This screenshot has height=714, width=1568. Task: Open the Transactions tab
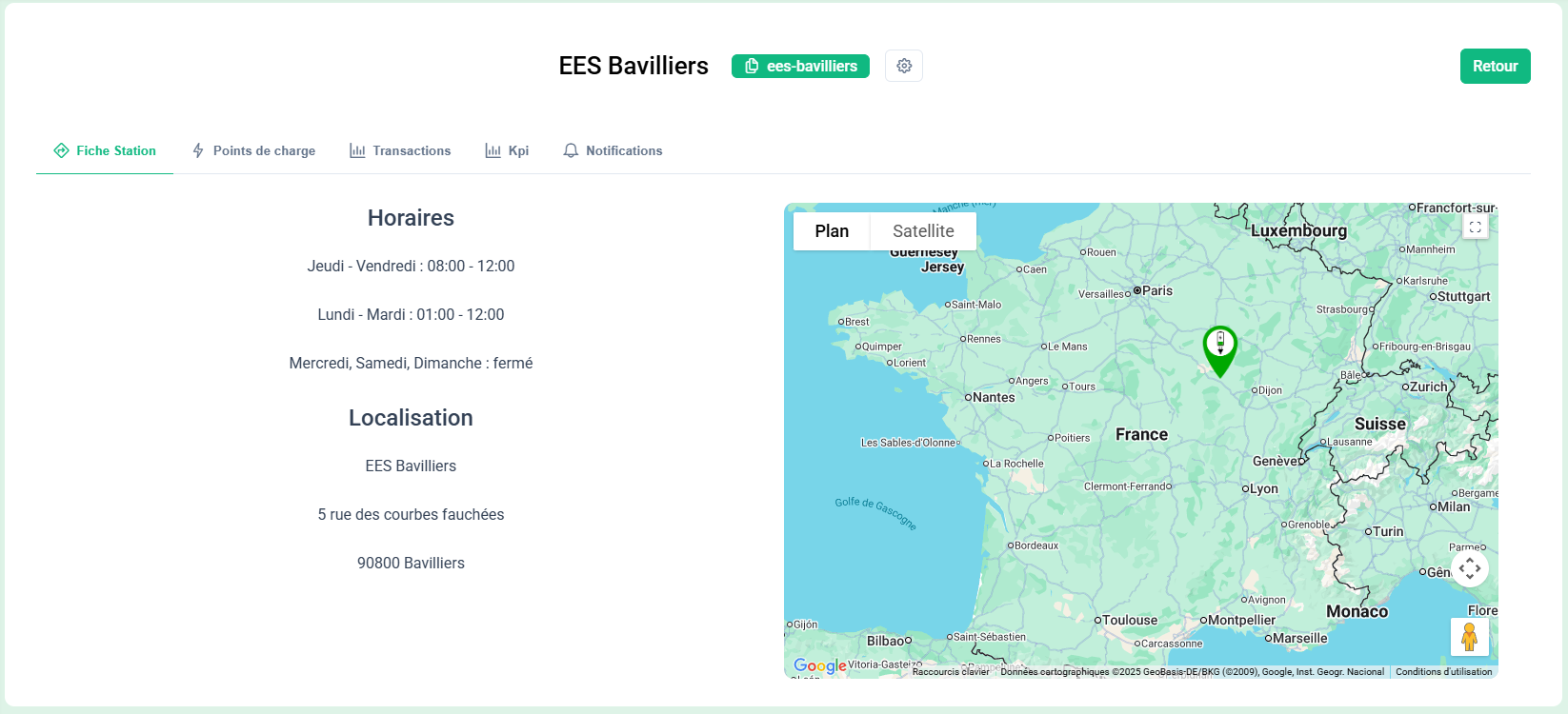(400, 150)
